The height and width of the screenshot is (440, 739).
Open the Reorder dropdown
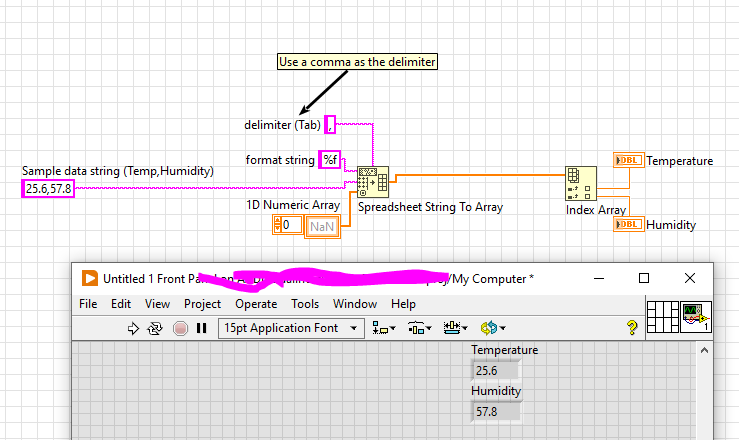(x=491, y=328)
